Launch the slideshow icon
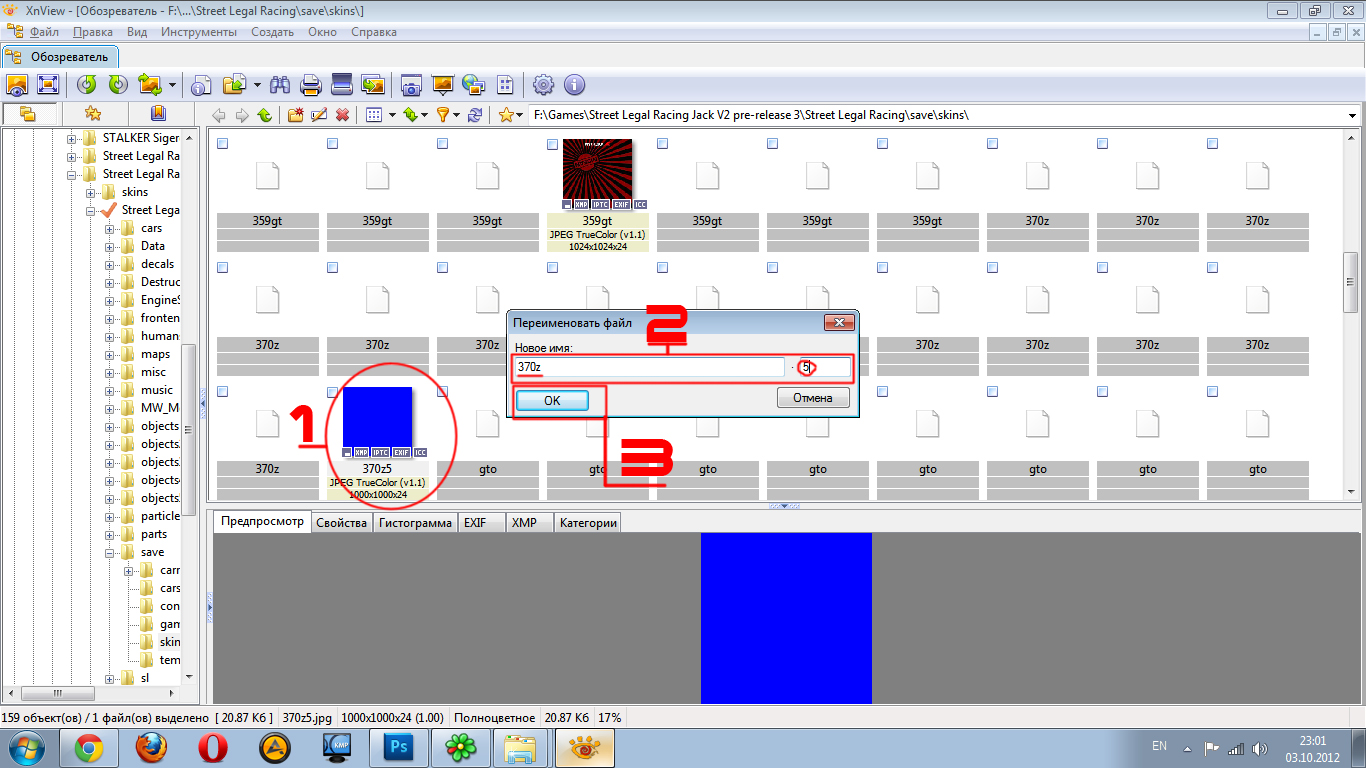The width and height of the screenshot is (1366, 768). coord(442,85)
